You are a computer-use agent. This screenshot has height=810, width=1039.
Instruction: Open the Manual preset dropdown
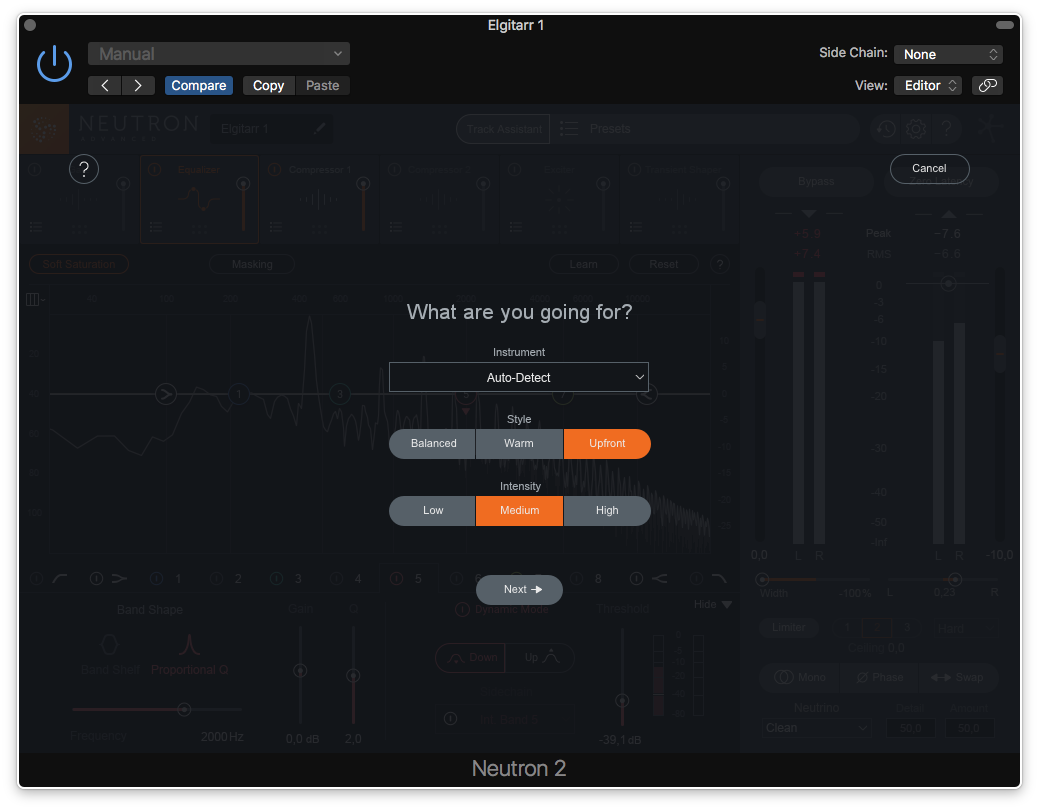[x=219, y=54]
